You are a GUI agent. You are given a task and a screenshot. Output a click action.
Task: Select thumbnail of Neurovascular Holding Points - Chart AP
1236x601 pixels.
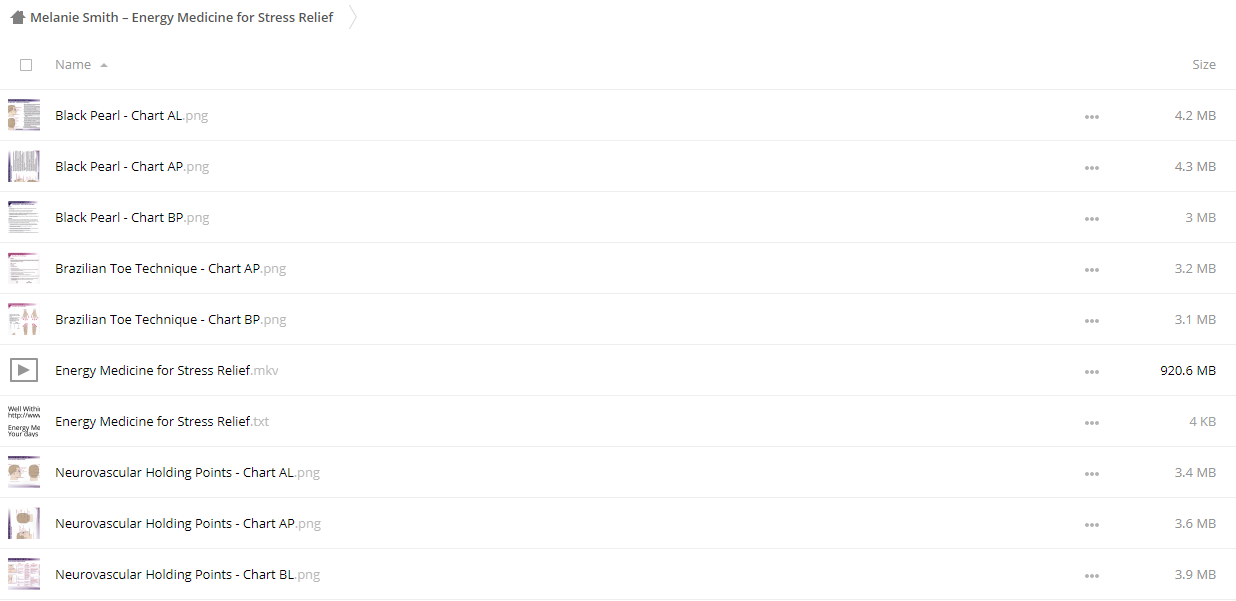24,524
